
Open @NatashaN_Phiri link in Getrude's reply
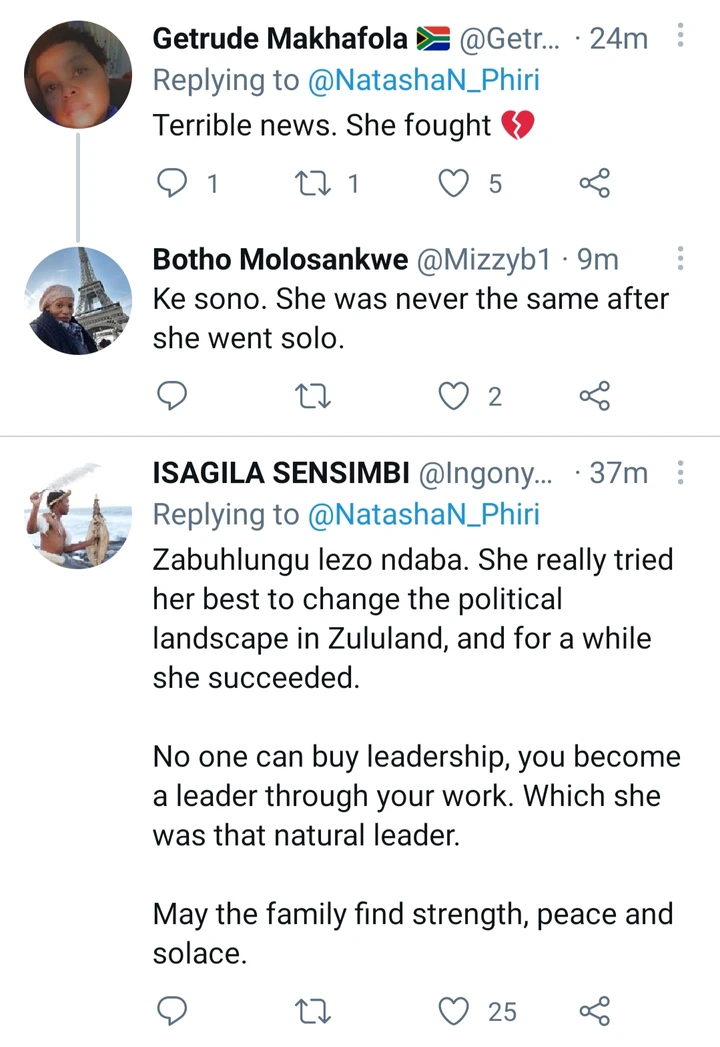click(423, 81)
